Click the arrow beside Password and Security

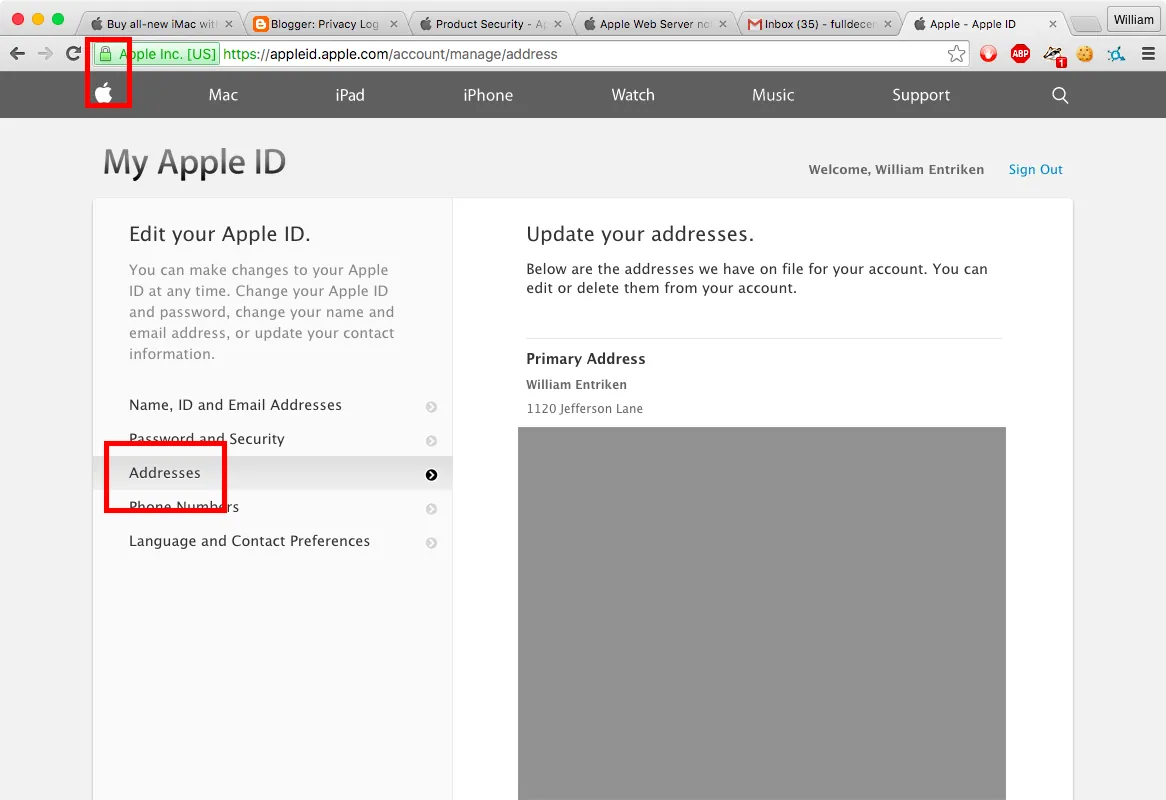[431, 441]
